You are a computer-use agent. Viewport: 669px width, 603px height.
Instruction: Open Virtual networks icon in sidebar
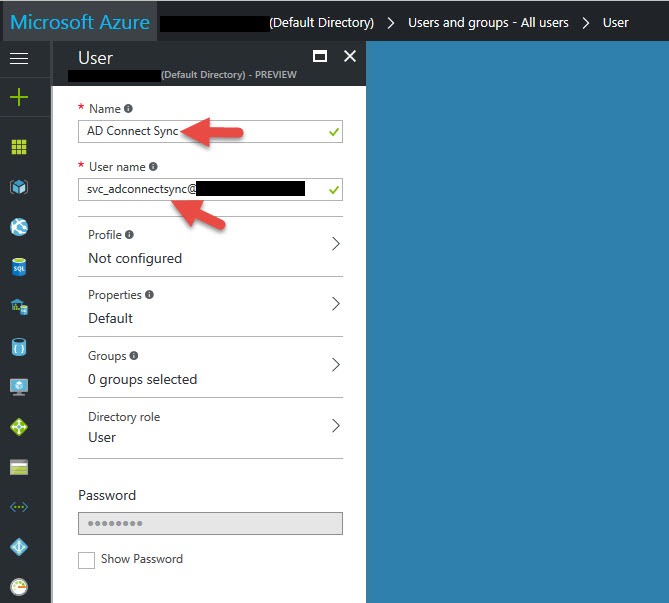[19, 507]
